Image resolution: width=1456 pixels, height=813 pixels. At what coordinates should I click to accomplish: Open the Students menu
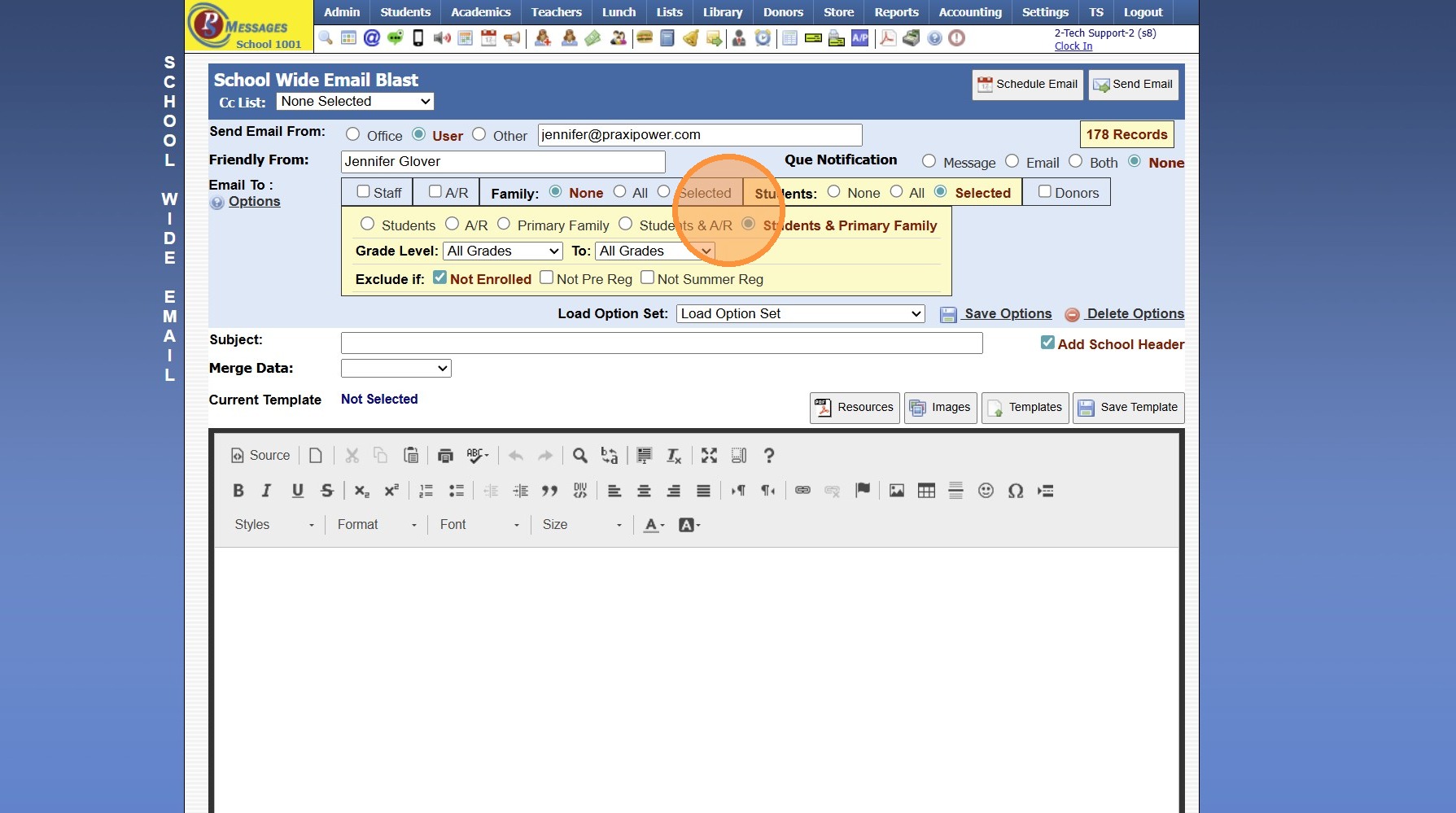click(405, 12)
